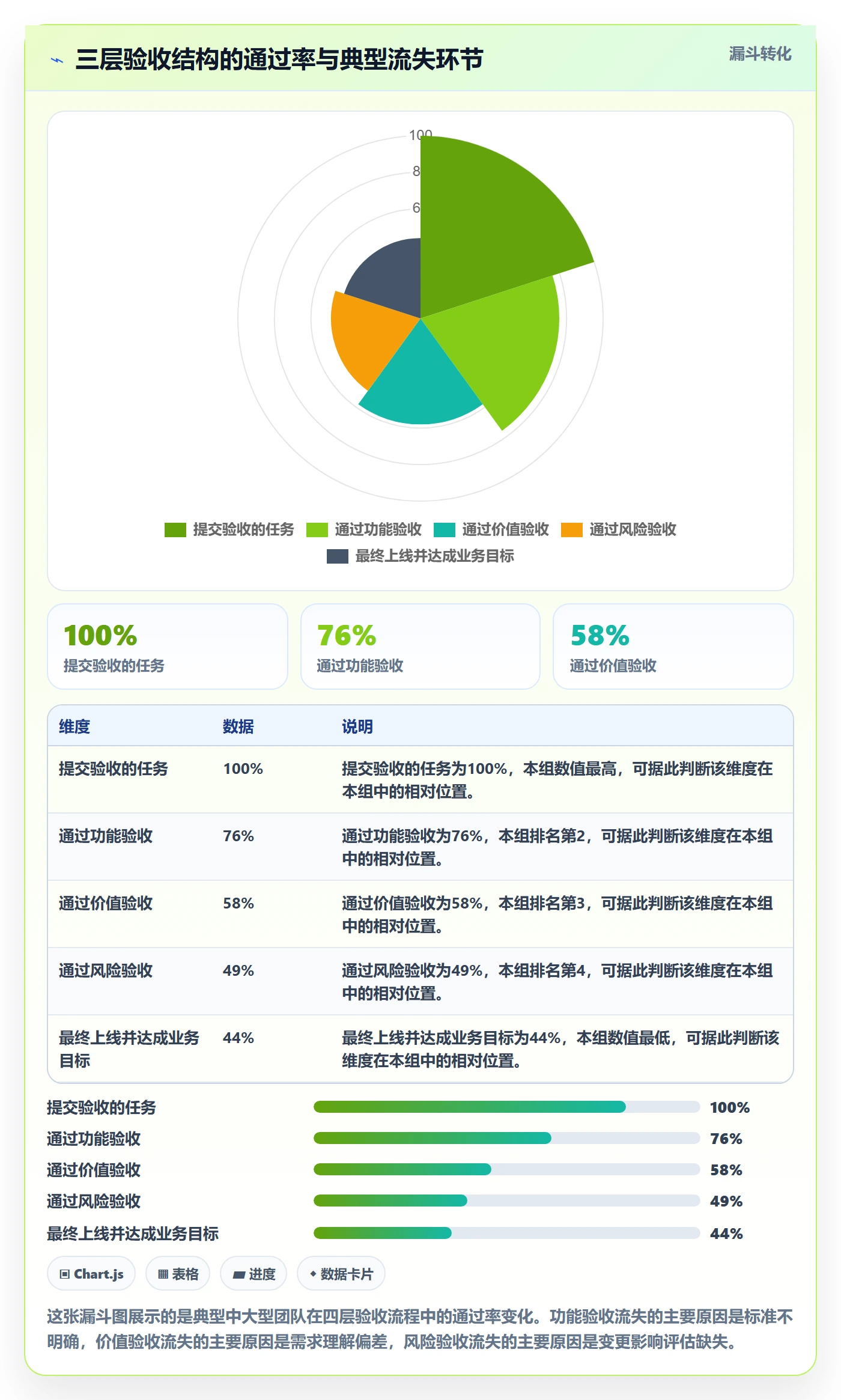
Task: Select the 44% cell in the table
Action: (x=238, y=1038)
